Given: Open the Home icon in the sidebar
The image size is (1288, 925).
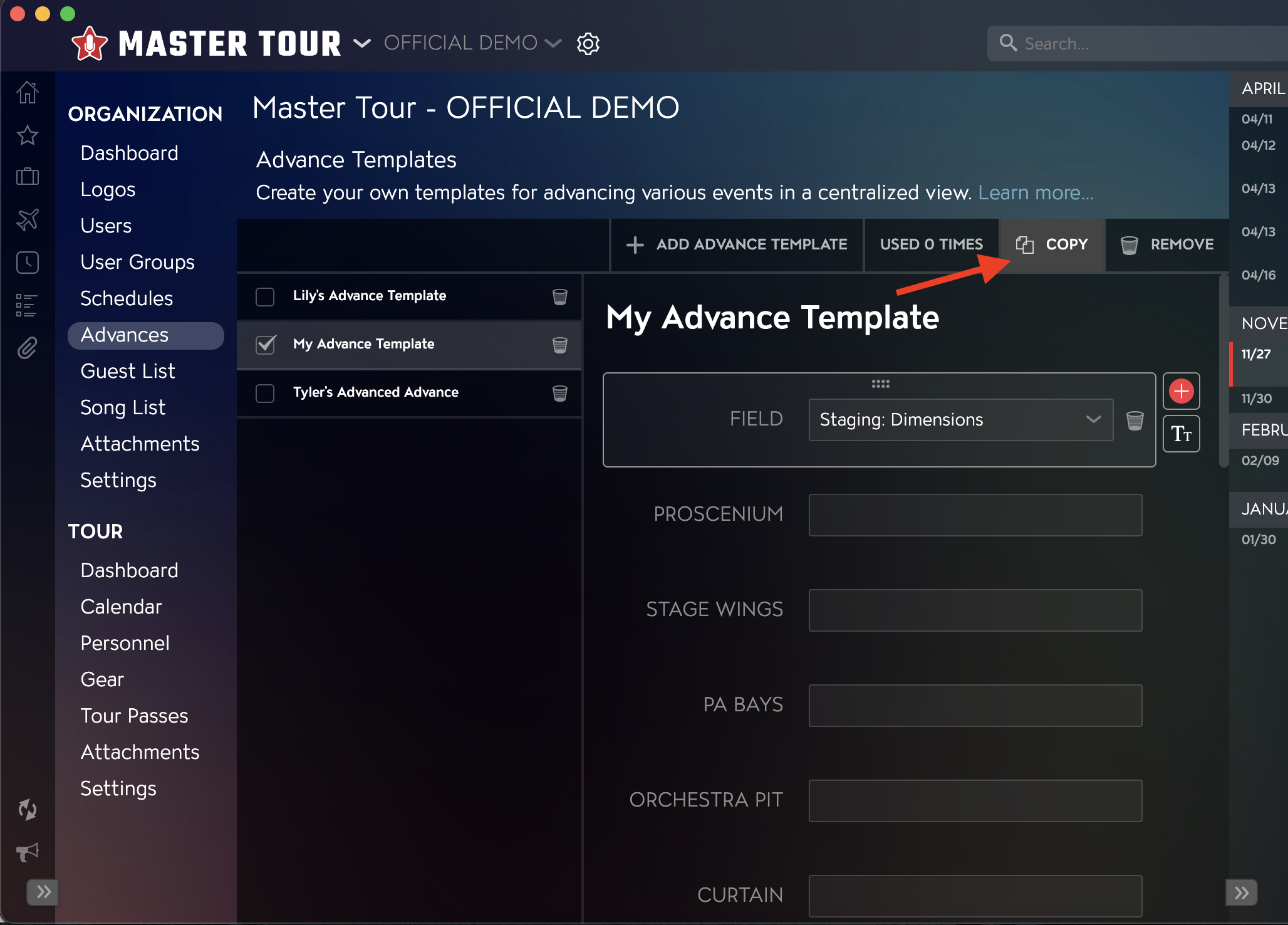Looking at the screenshot, I should pyautogui.click(x=28, y=92).
